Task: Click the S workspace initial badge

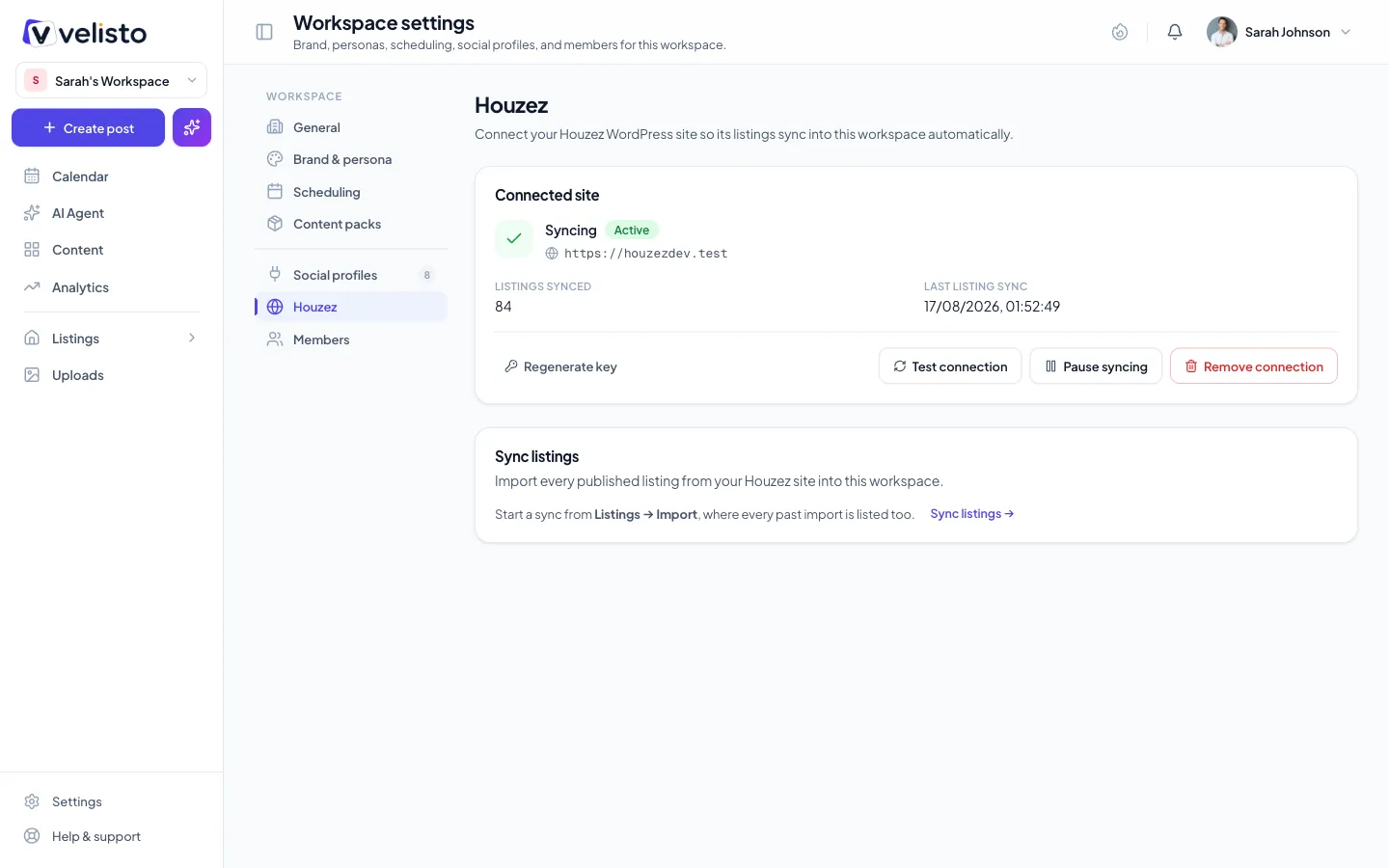Action: coord(36,81)
